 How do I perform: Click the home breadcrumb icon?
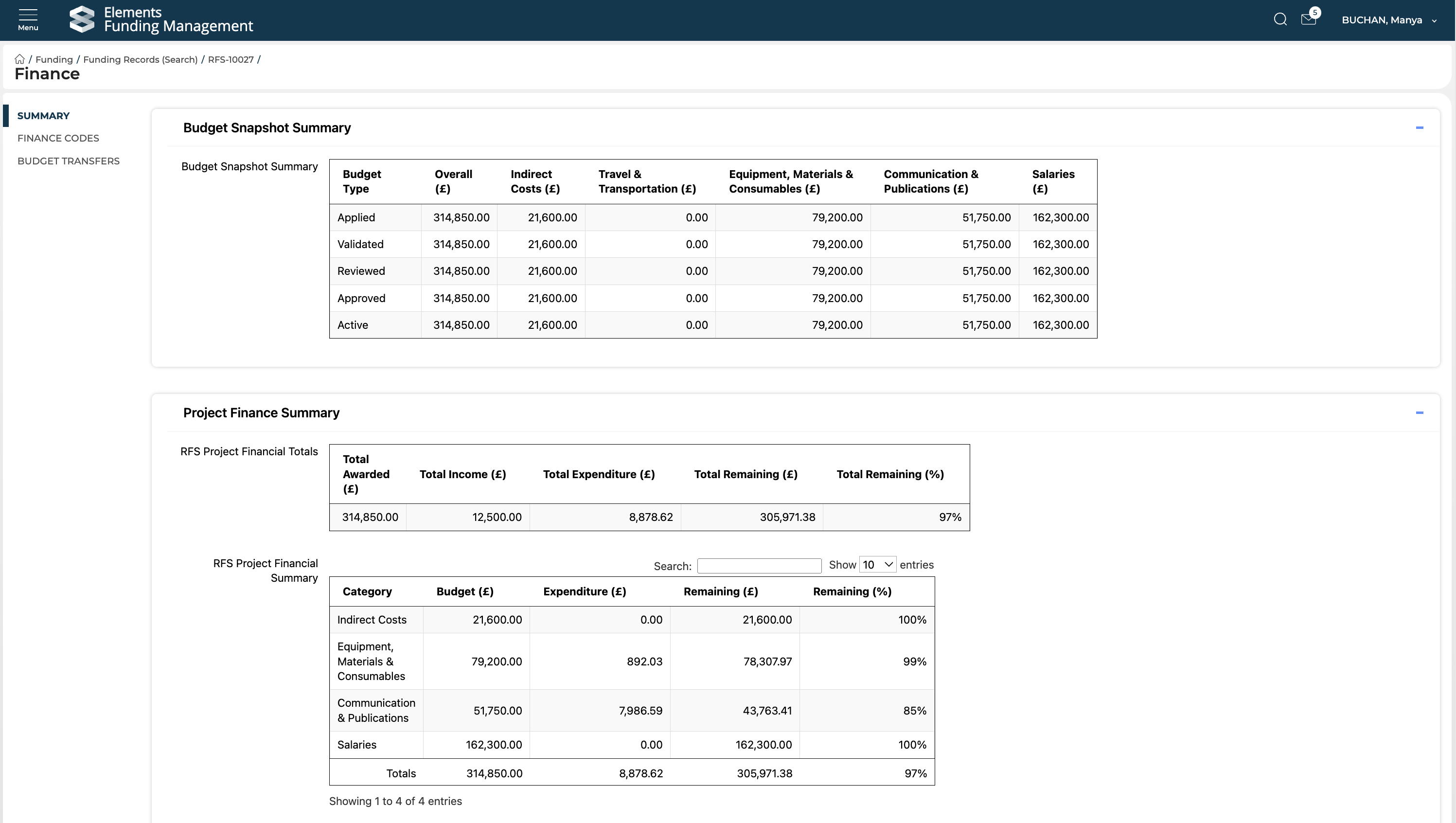[20, 59]
